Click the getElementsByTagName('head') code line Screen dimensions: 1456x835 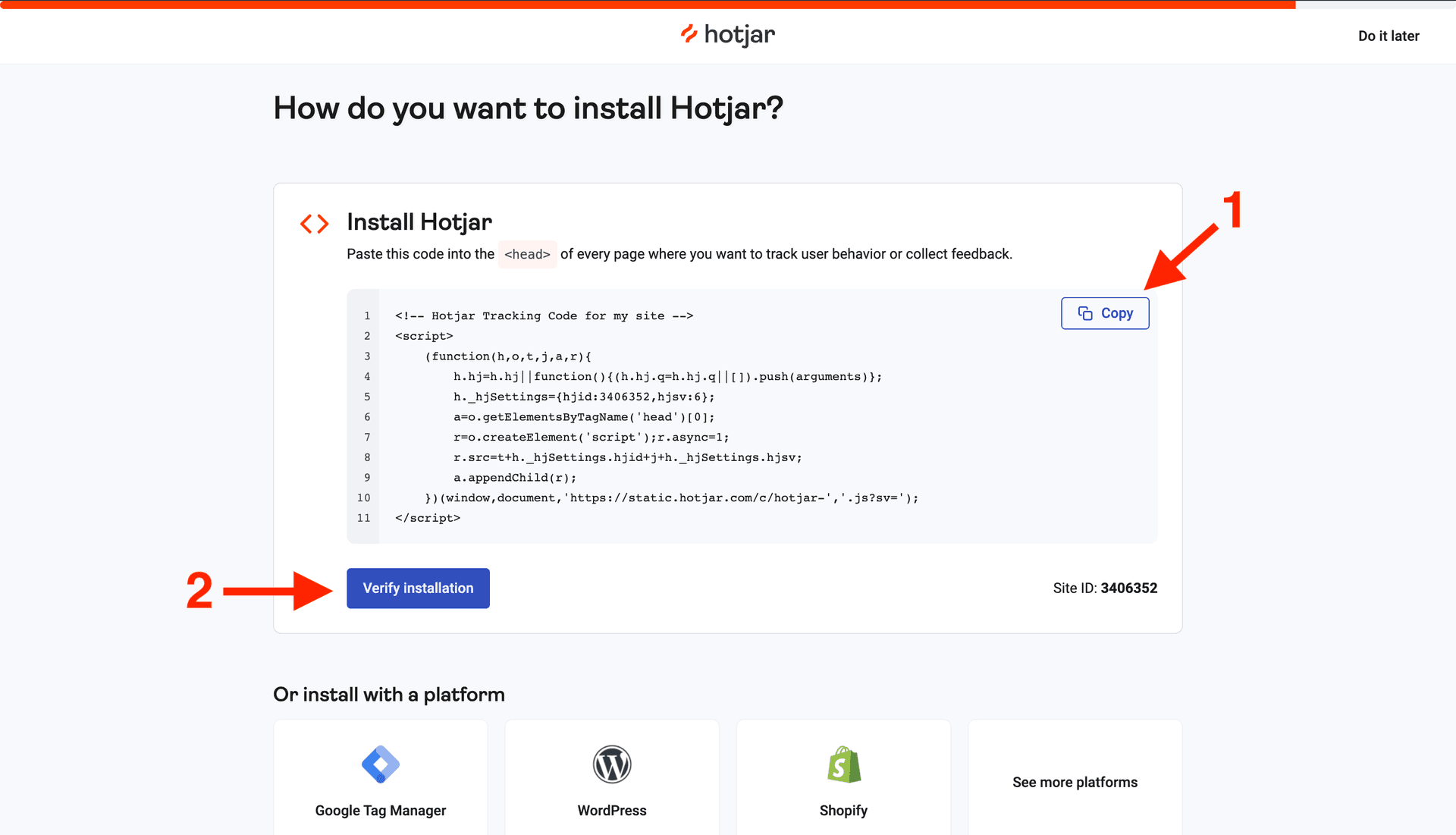584,417
